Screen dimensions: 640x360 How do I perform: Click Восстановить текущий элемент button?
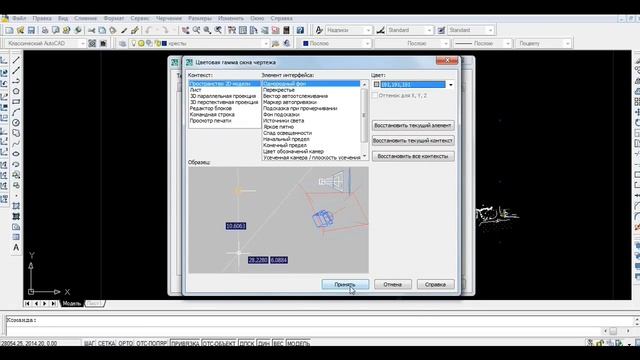[413, 126]
